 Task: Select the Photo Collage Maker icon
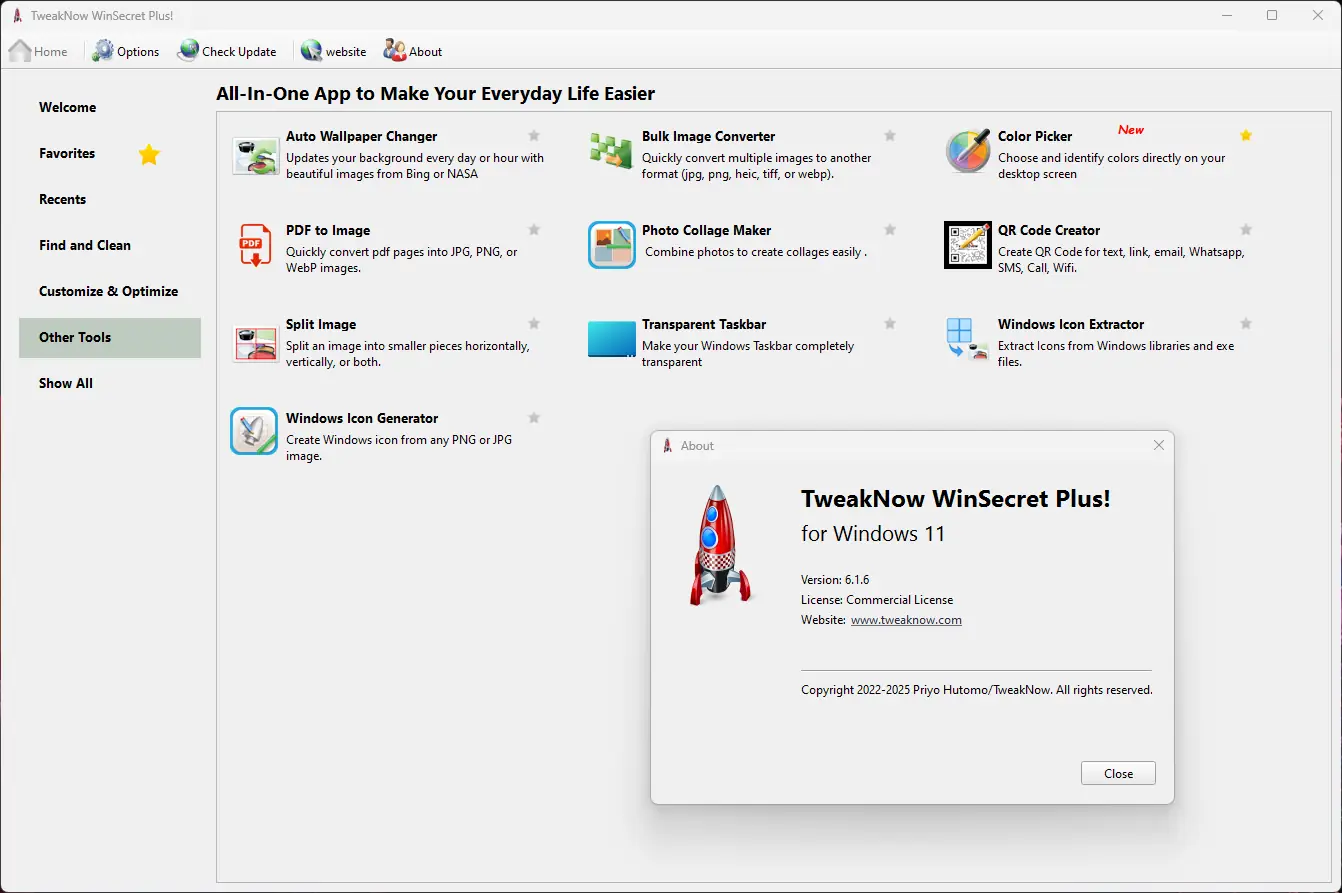612,245
